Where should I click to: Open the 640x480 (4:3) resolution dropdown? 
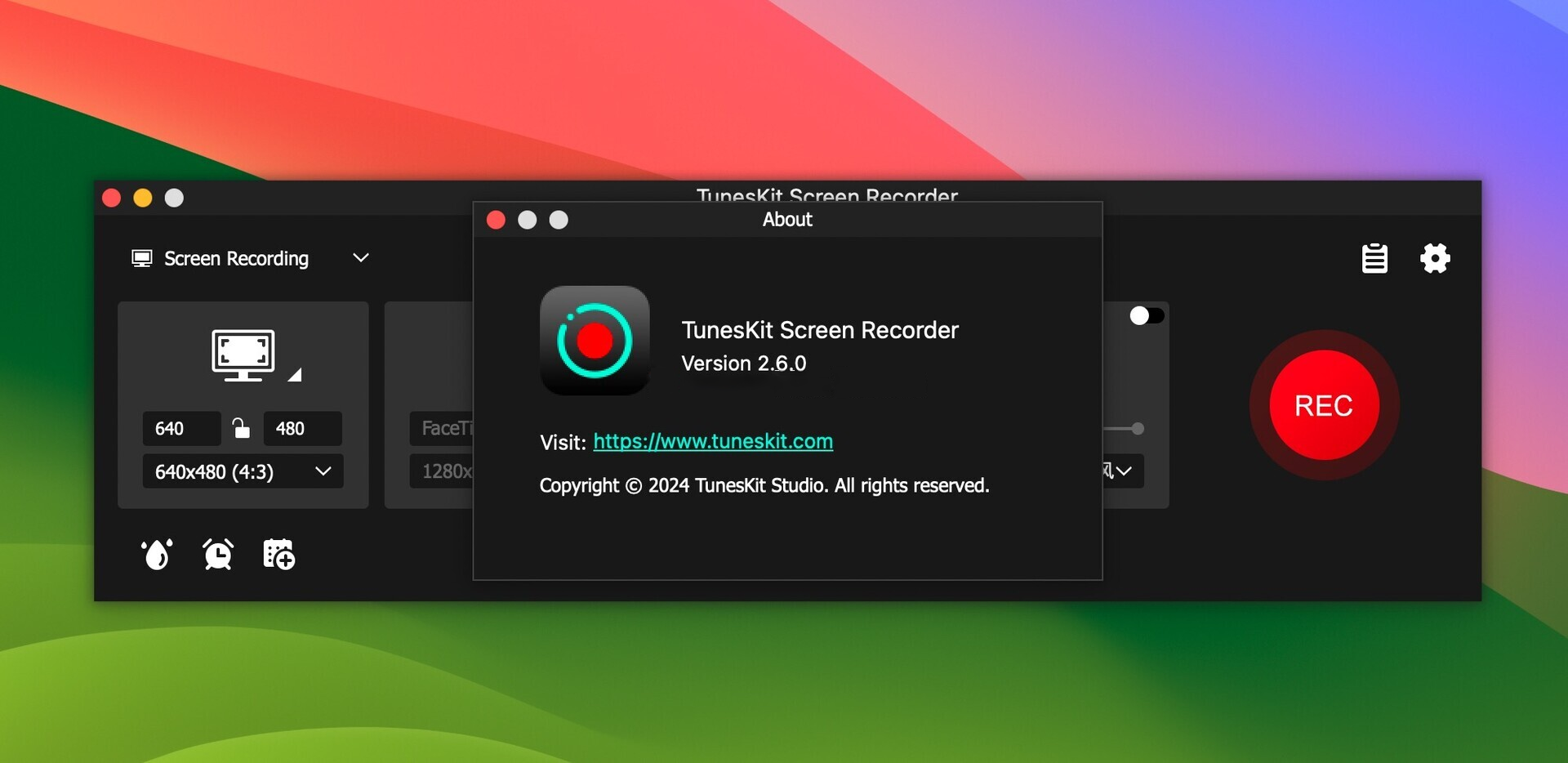[243, 471]
